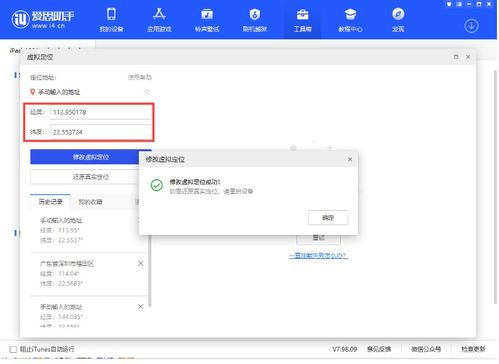The image size is (499, 364).
Task: Open the 一直加载中怎么办 help link
Action: coord(318,255)
